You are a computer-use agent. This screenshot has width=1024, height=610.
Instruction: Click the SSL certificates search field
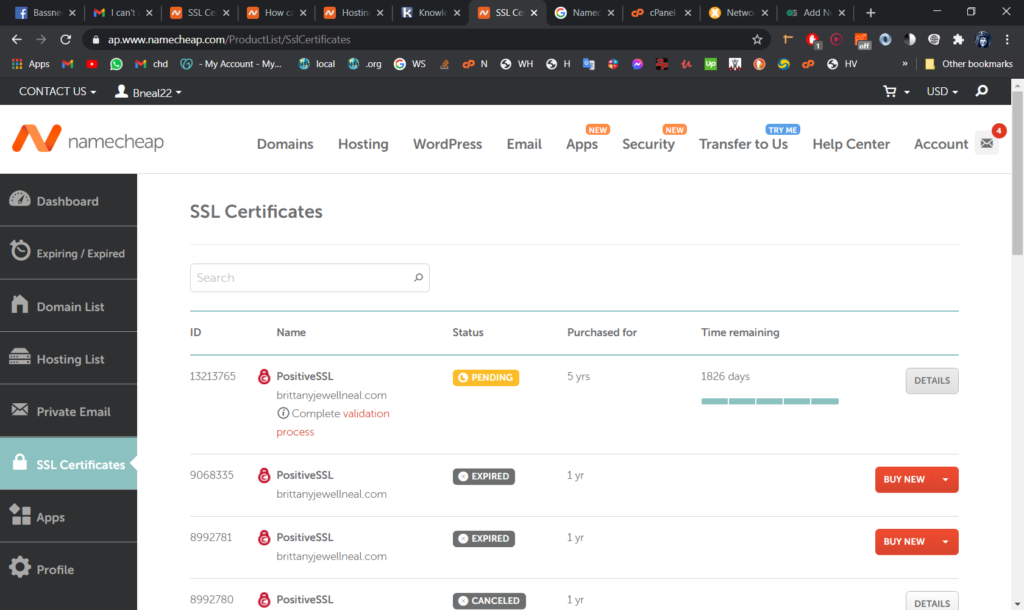click(300, 278)
